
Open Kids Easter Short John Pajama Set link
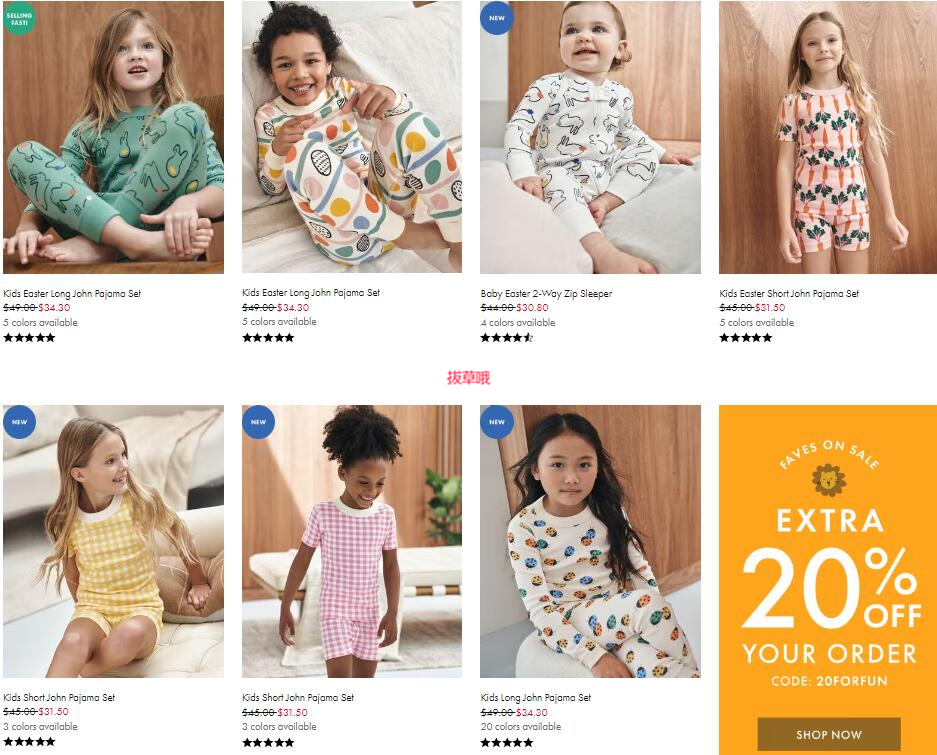coord(789,294)
